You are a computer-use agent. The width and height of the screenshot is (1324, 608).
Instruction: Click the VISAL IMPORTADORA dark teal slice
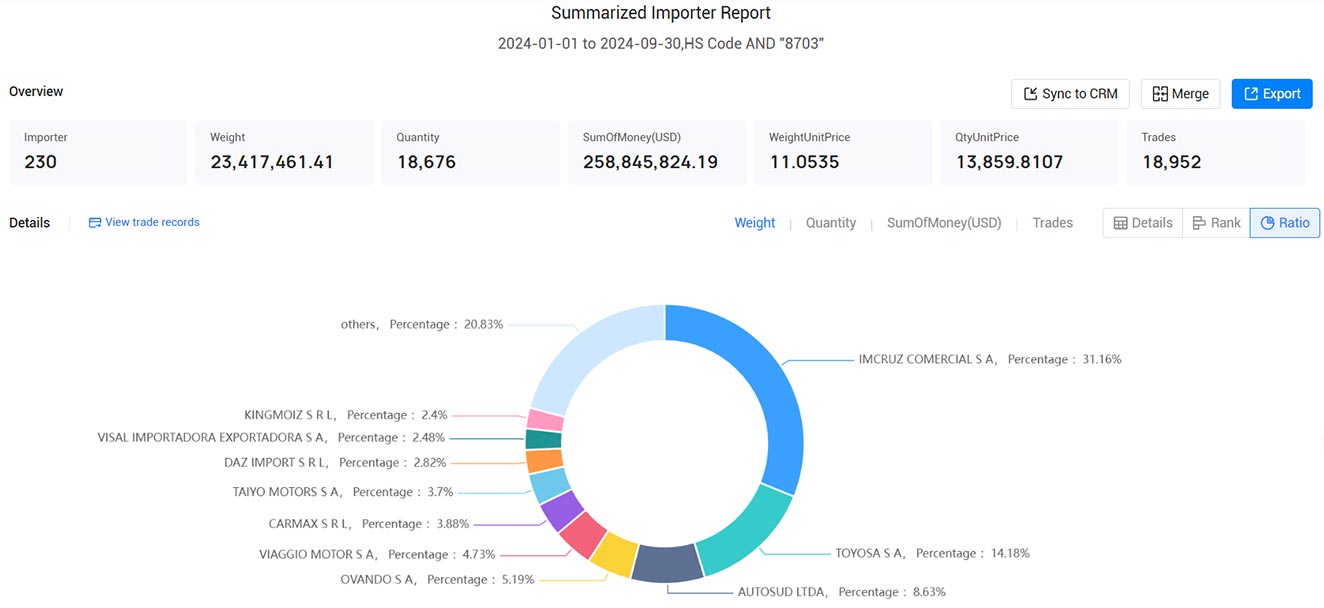pyautogui.click(x=543, y=439)
